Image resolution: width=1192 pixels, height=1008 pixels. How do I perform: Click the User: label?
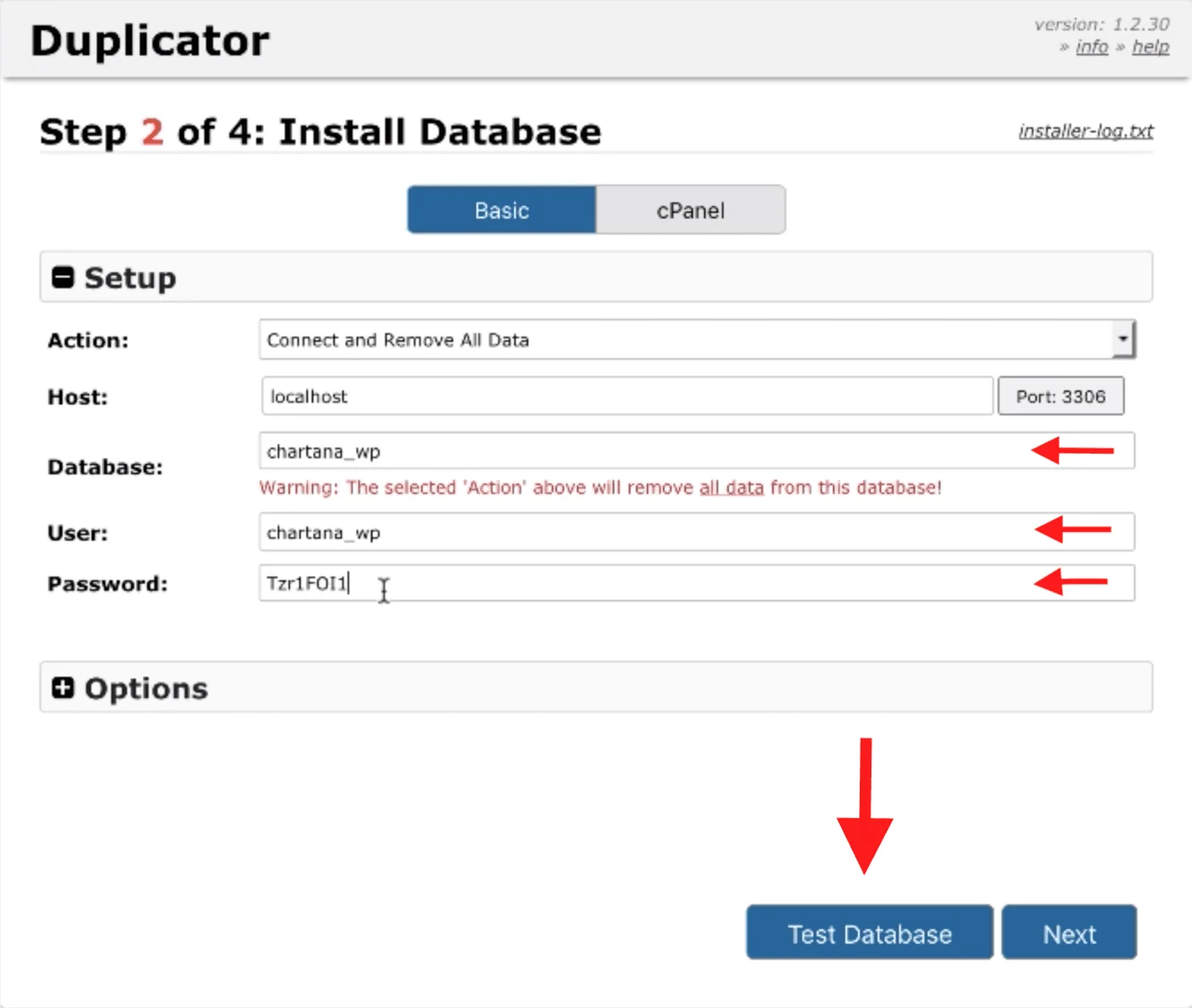coord(77,534)
